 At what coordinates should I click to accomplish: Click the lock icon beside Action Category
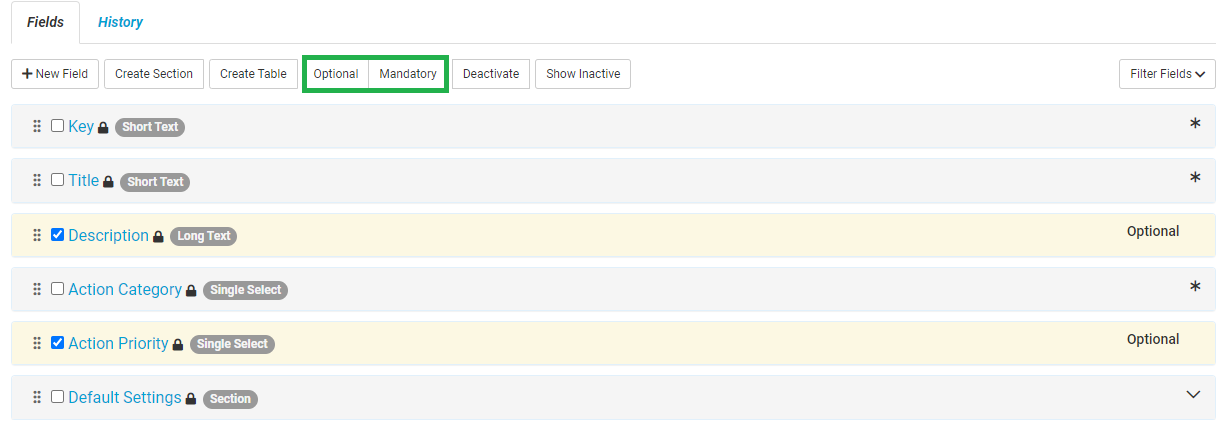click(192, 291)
